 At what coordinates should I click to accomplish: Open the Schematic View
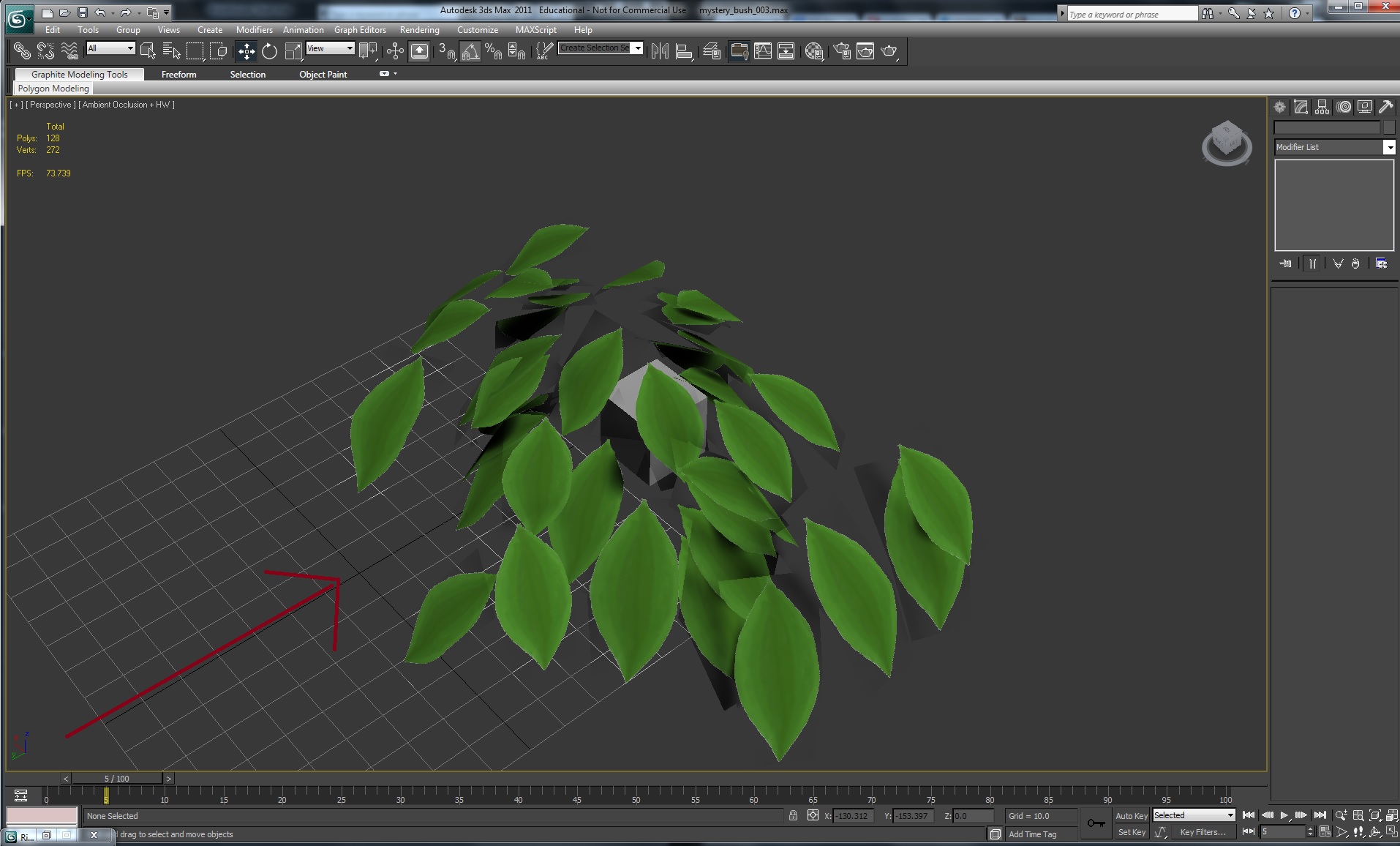point(786,50)
